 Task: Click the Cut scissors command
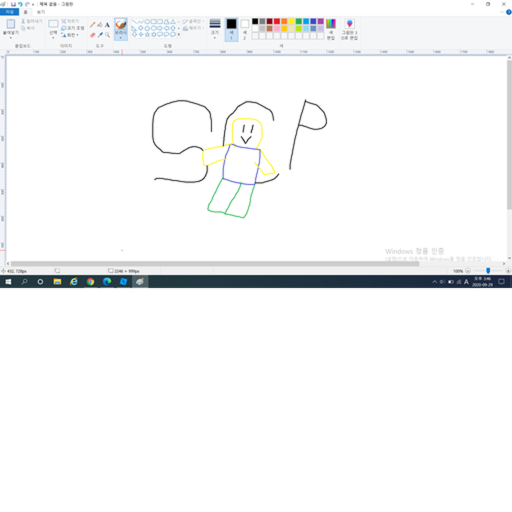coord(32,21)
